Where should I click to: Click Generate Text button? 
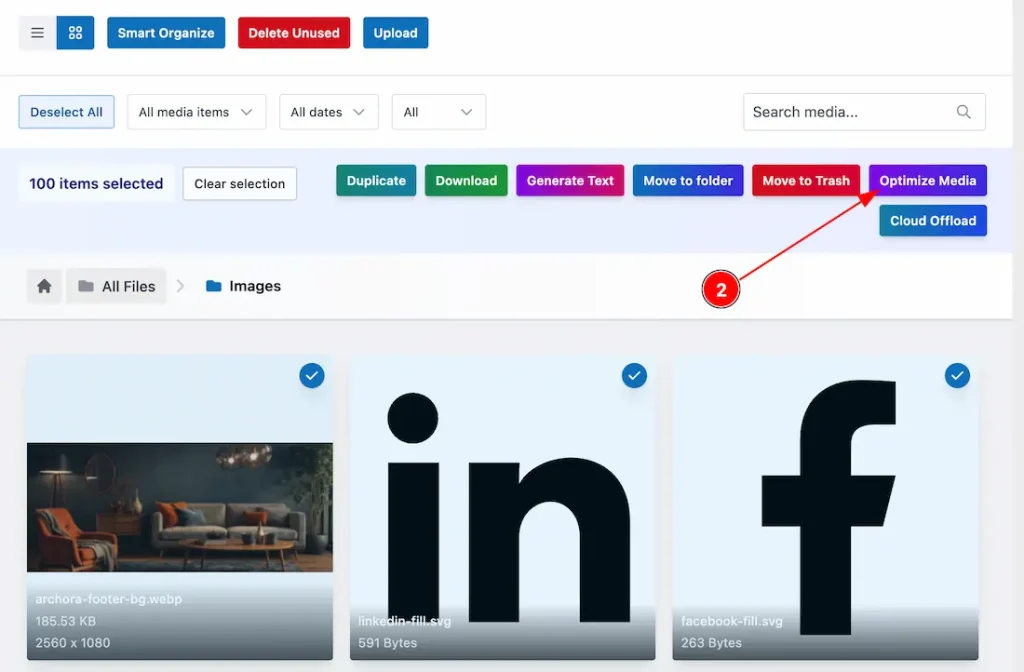570,180
